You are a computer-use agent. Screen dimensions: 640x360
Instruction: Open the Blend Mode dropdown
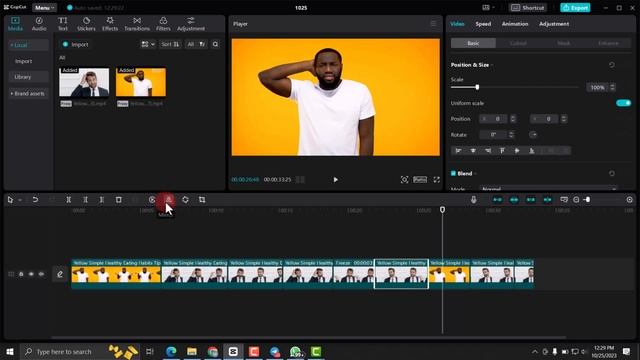[x=548, y=189]
